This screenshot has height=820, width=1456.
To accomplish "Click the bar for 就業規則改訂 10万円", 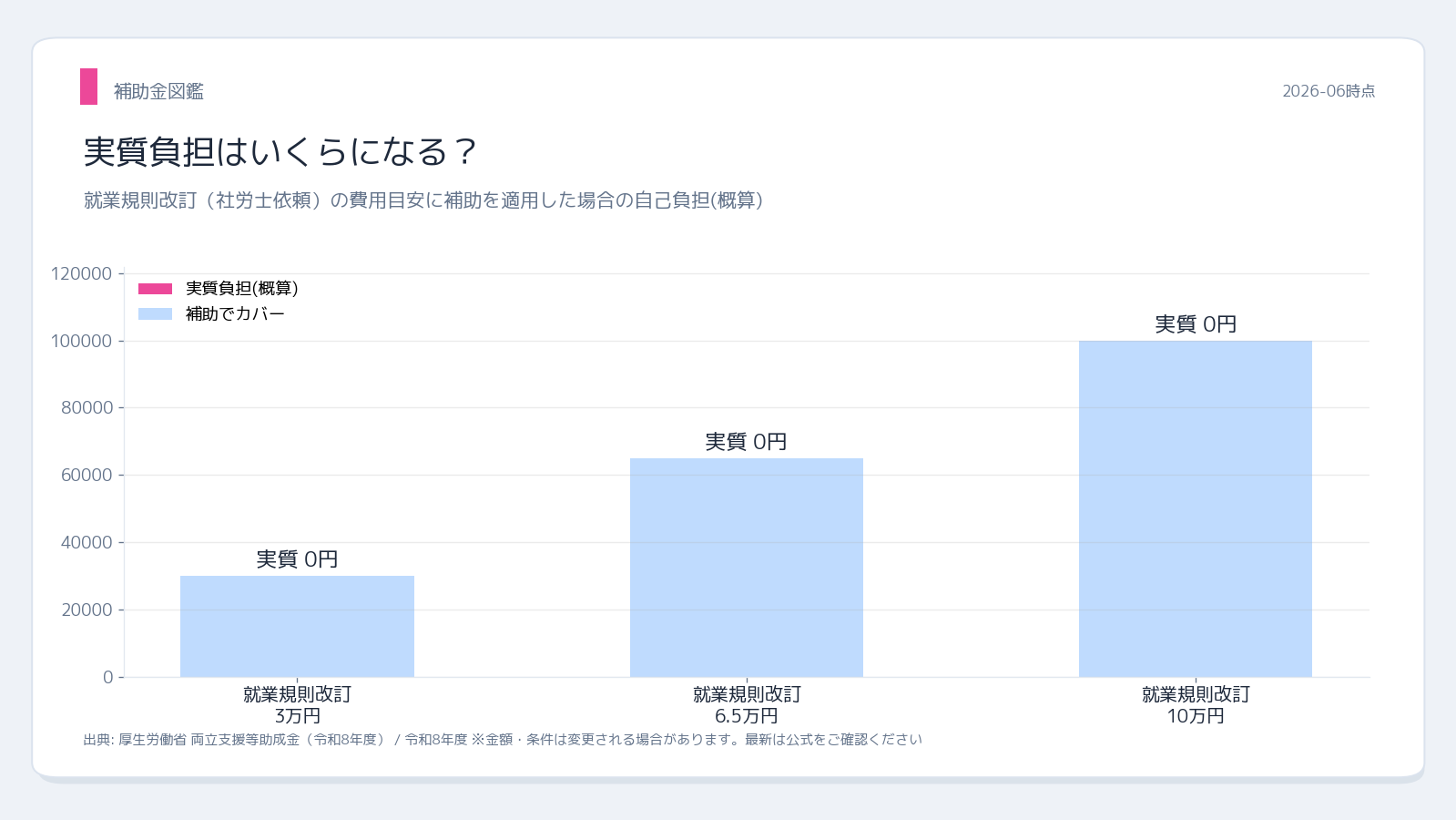I will (1196, 508).
